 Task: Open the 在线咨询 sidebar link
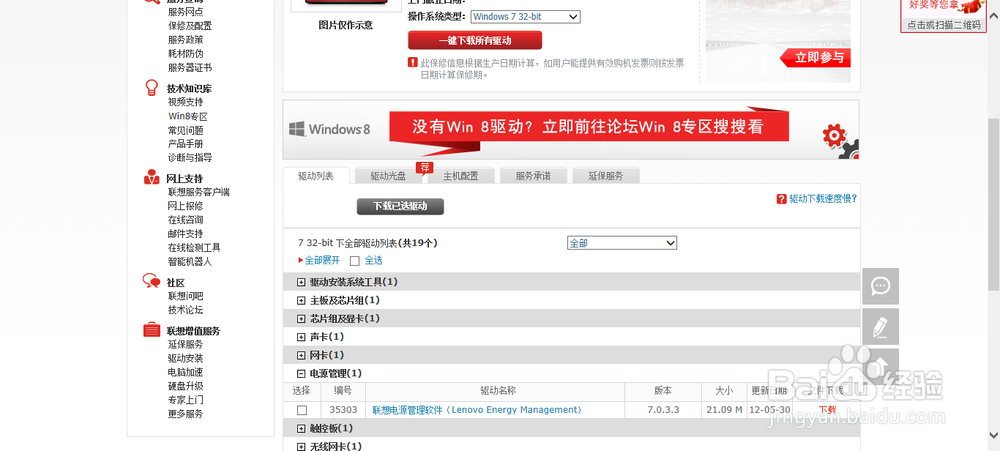point(186,220)
